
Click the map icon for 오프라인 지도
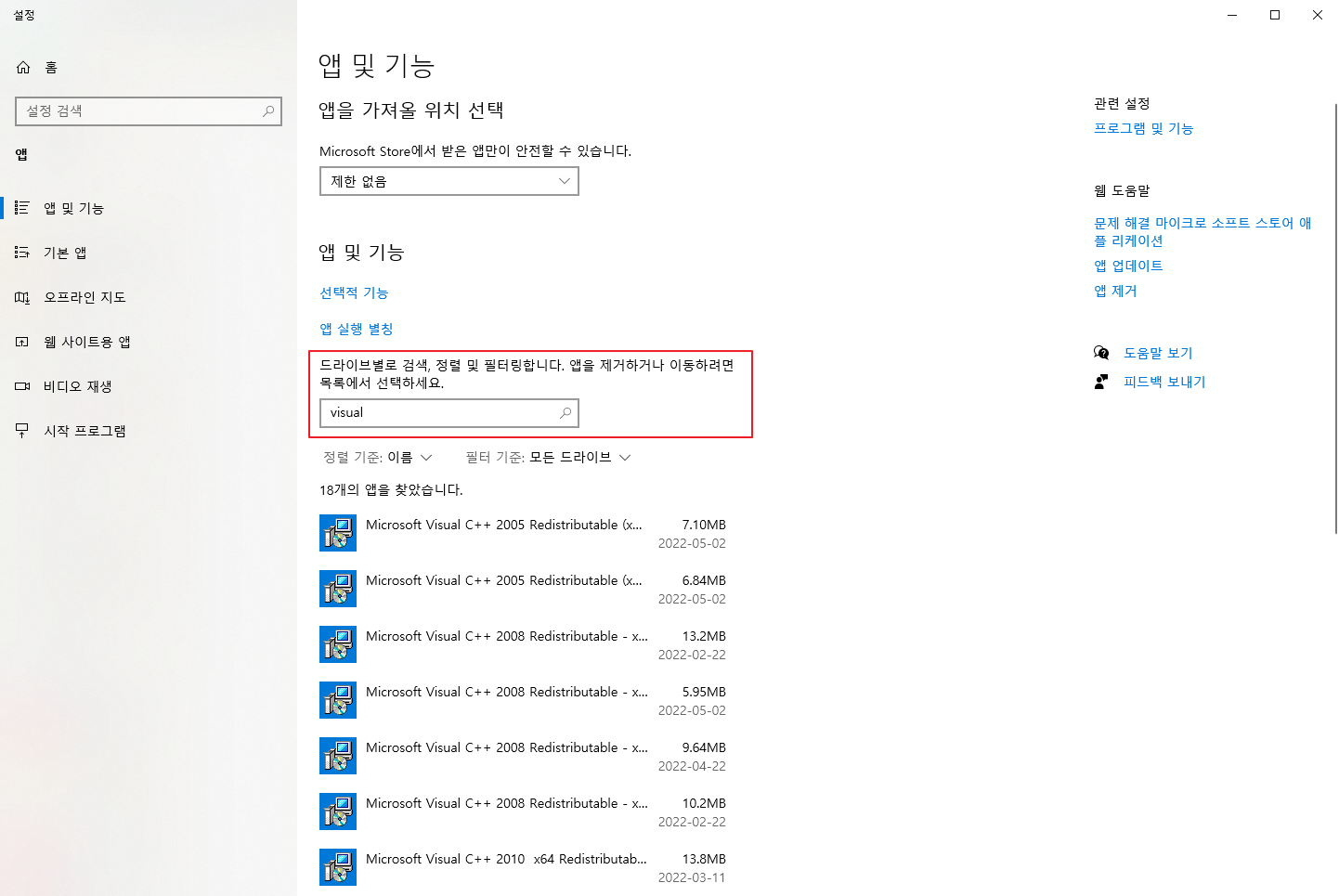click(22, 297)
